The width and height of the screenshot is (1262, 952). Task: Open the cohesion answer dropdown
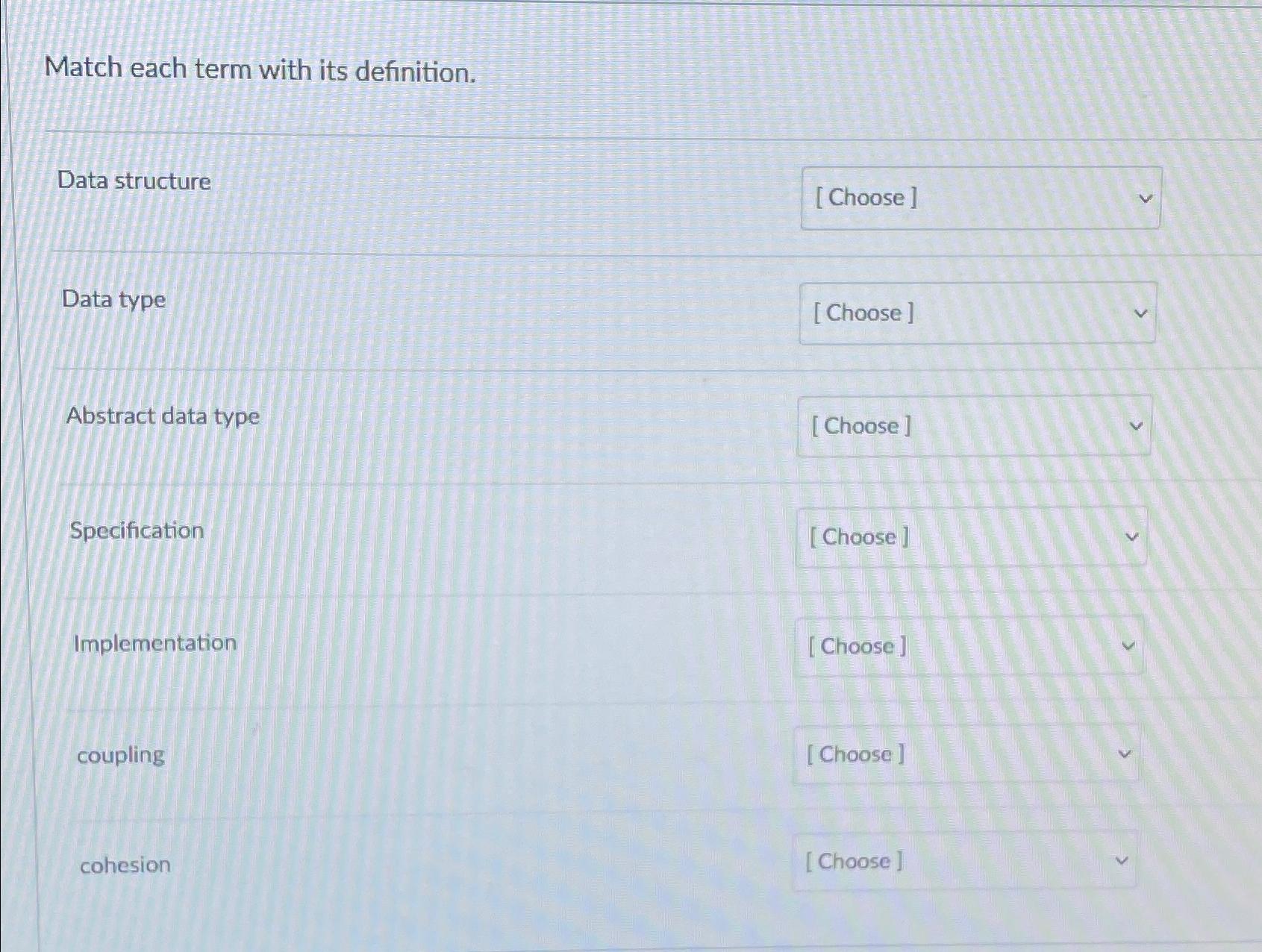point(964,861)
